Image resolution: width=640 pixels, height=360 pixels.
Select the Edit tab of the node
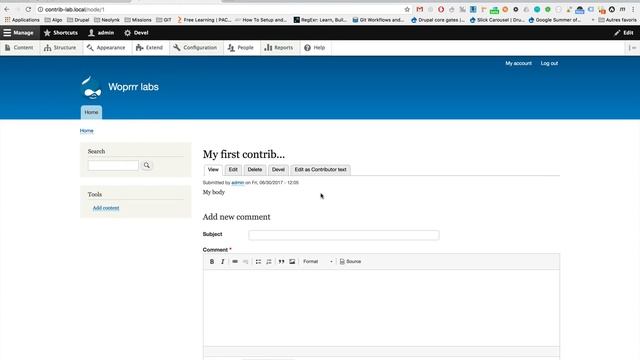(x=233, y=170)
